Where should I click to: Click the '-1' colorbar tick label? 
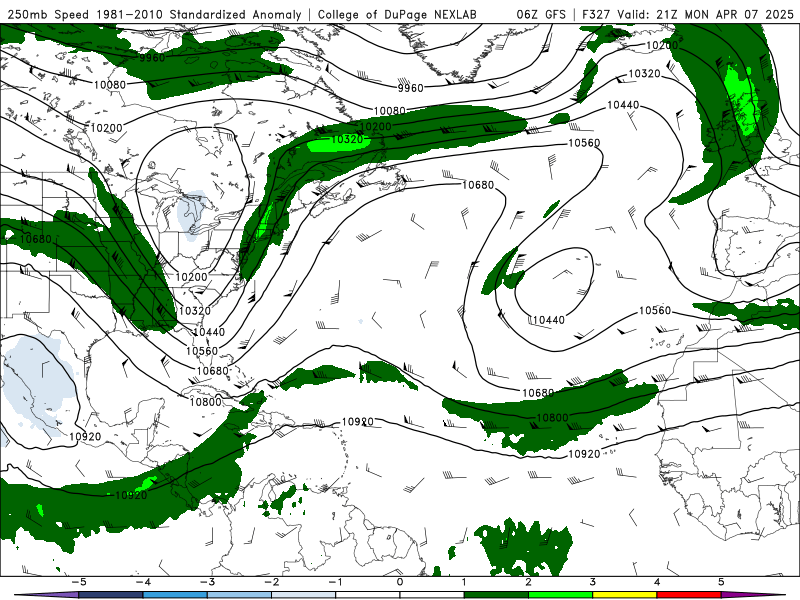pyautogui.click(x=335, y=582)
